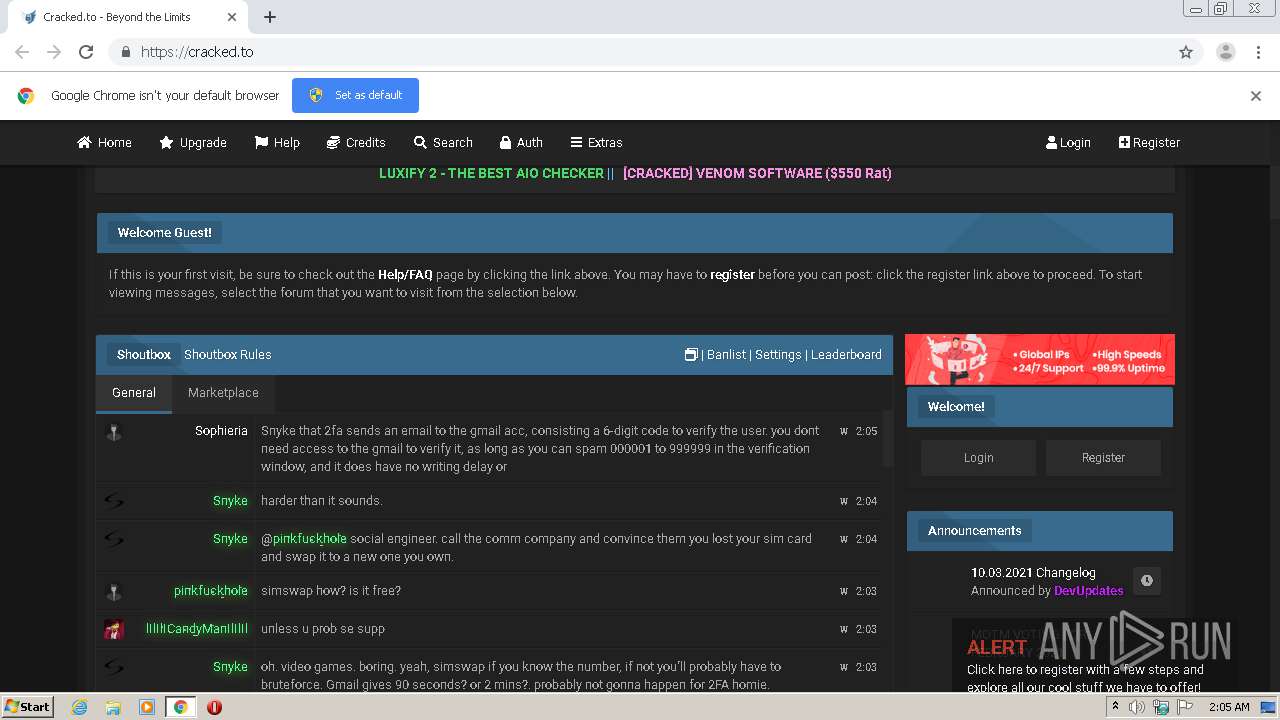Click the clock icon beside Changelog
The height and width of the screenshot is (720, 1280).
tap(1146, 581)
